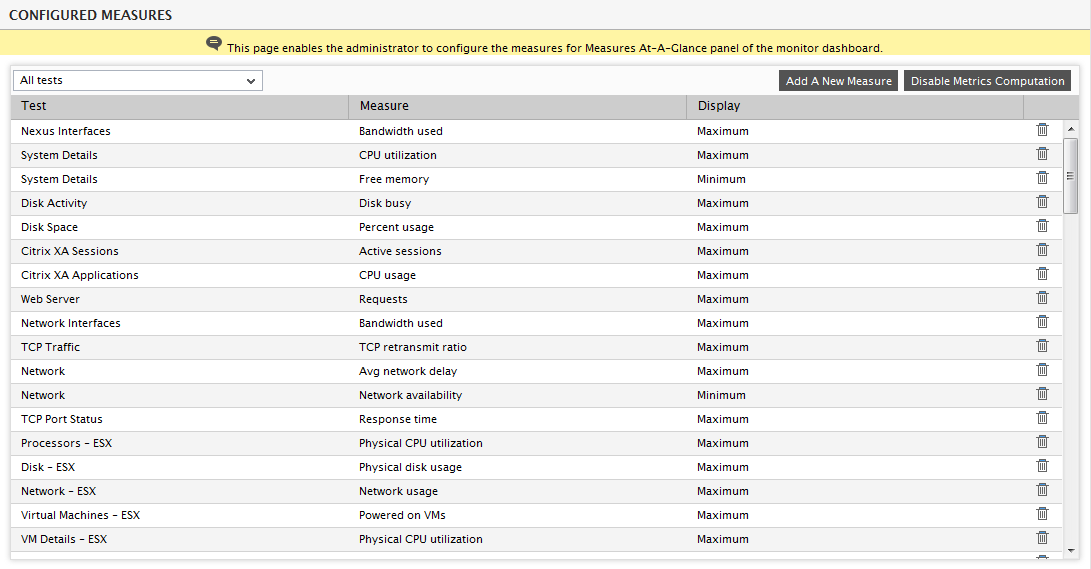The image size is (1091, 569).
Task: Delete the System Details Free memory row
Action: [1042, 178]
